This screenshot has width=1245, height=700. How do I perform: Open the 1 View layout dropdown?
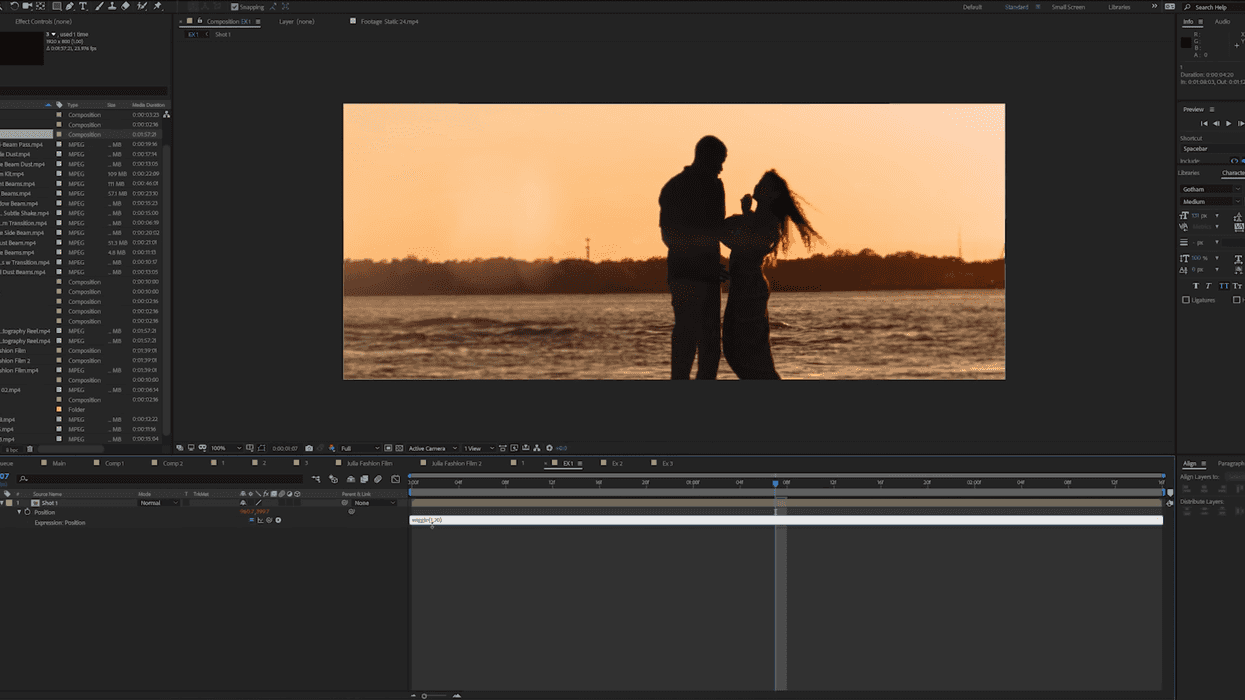pyautogui.click(x=478, y=448)
